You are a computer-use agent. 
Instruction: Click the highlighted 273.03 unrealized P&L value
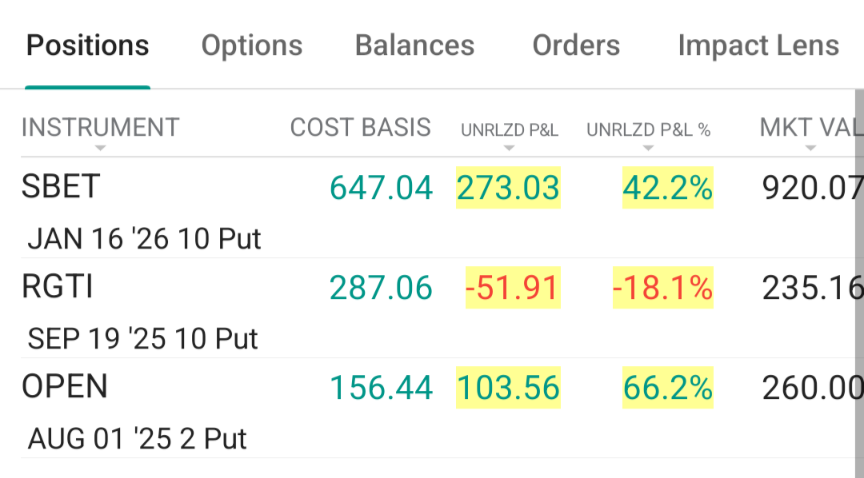508,187
